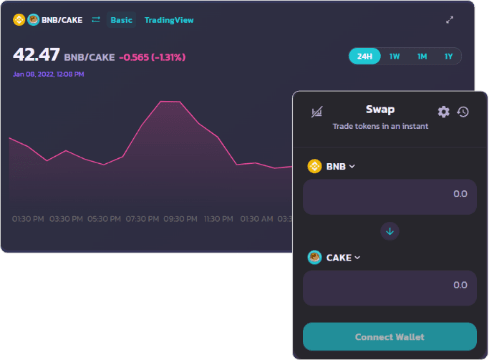Focus the BNB amount input field

point(390,197)
